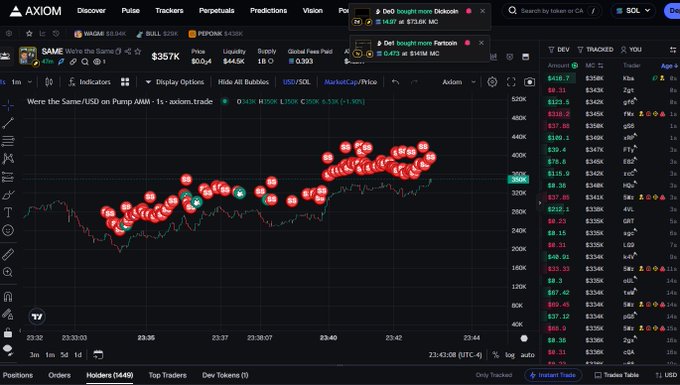This screenshot has height=385, width=680.
Task: Open chart settings gear icon
Action: (492, 82)
